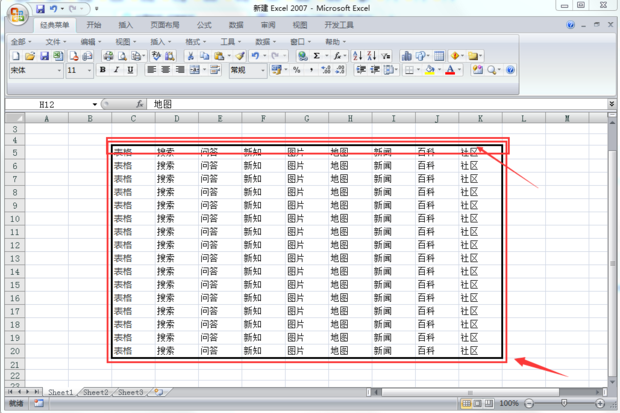The width and height of the screenshot is (620, 413).
Task: Run the spelling check tool
Action: pos(156,56)
